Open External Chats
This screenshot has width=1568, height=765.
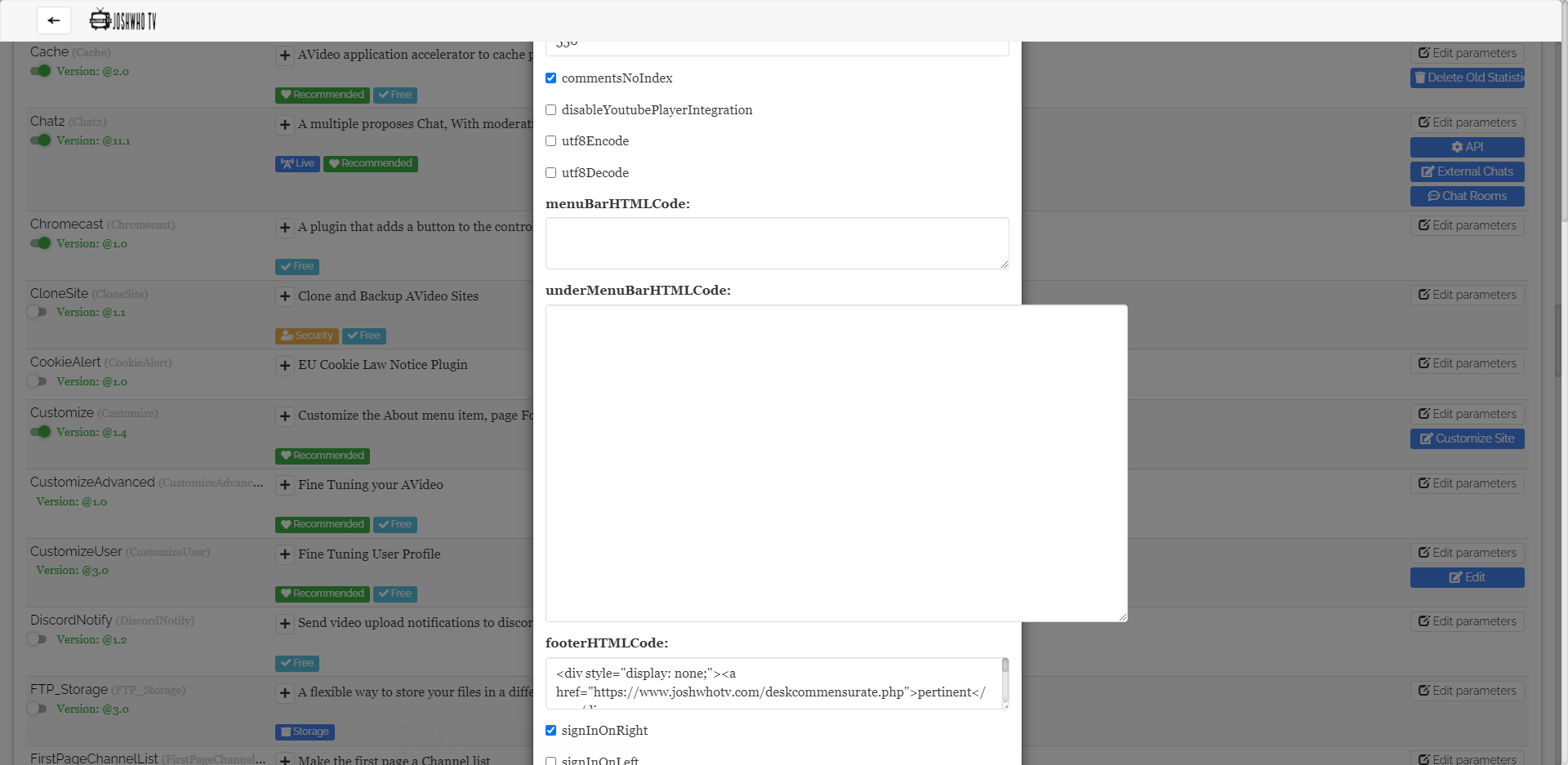click(1467, 171)
